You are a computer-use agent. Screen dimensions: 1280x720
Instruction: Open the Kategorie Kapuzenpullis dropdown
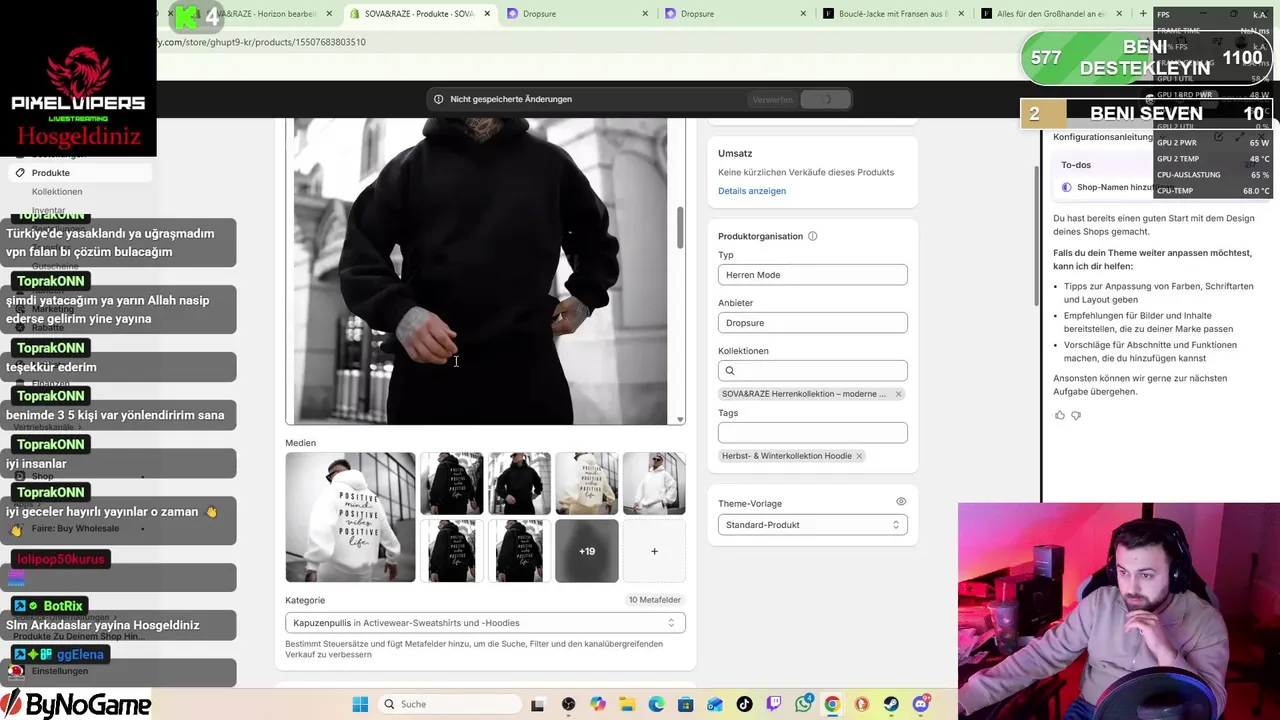coord(485,623)
